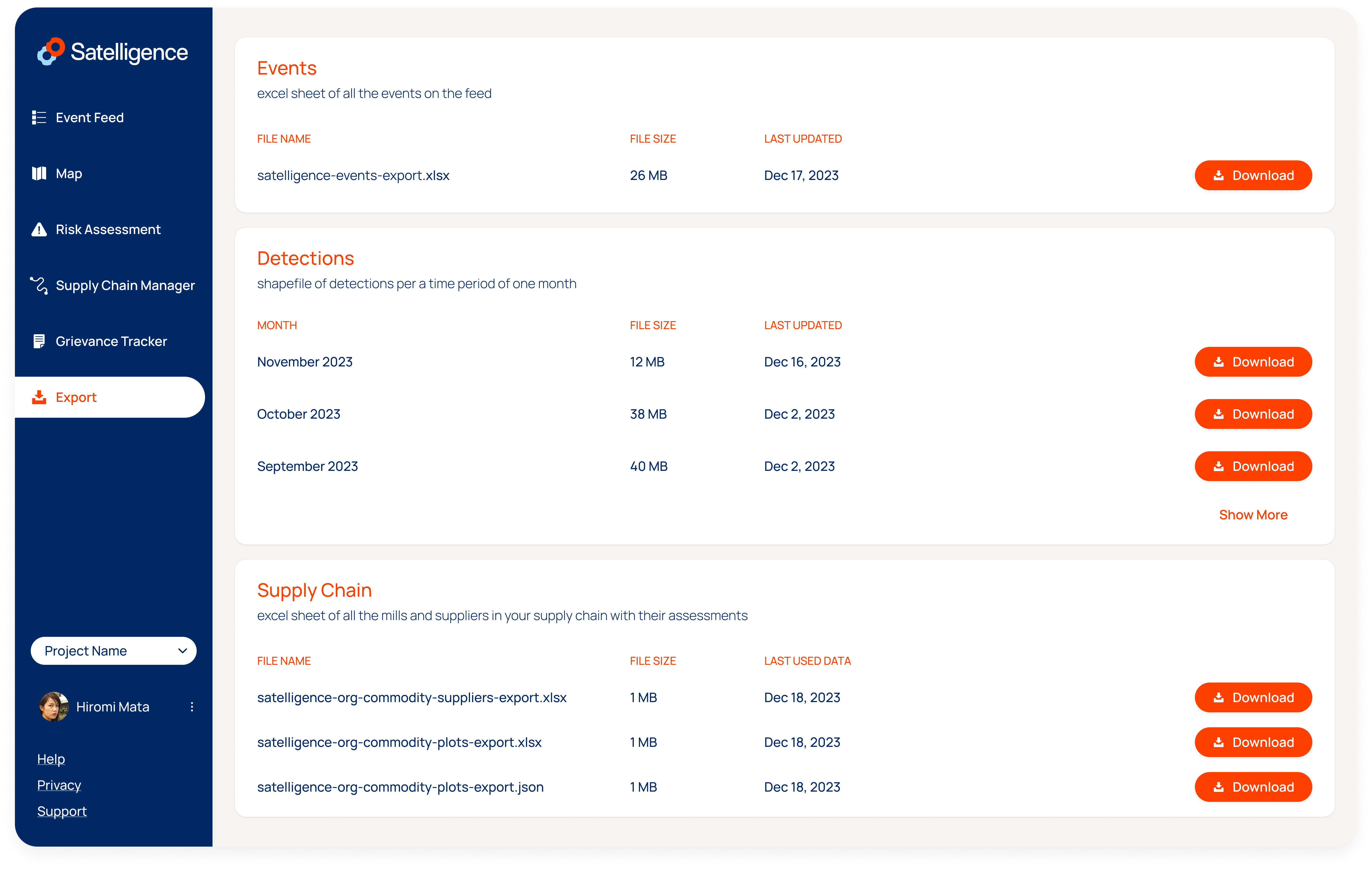Image resolution: width=1372 pixels, height=869 pixels.
Task: Click Hiromi Mata's profile avatar
Action: click(54, 707)
